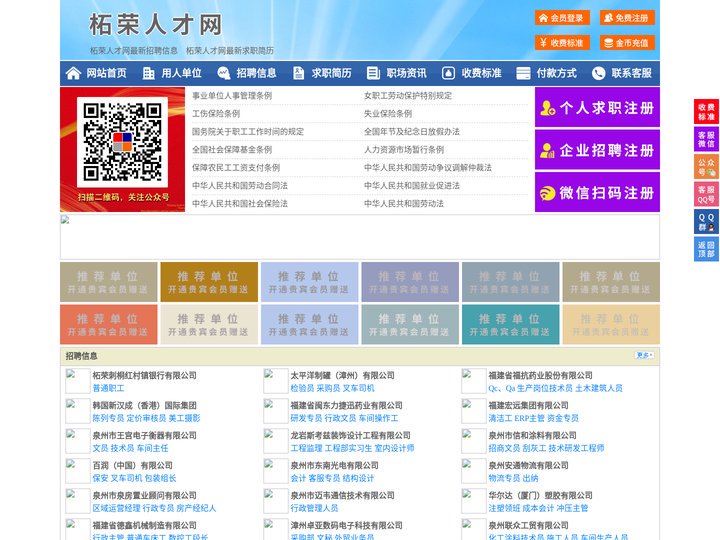Click the 会员登录 button
Viewport: 720px width, 540px height.
(562, 18)
